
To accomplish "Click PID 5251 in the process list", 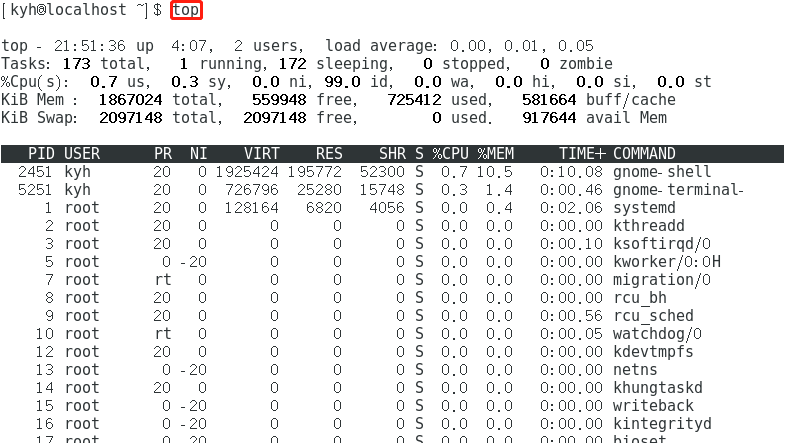I will (35, 190).
